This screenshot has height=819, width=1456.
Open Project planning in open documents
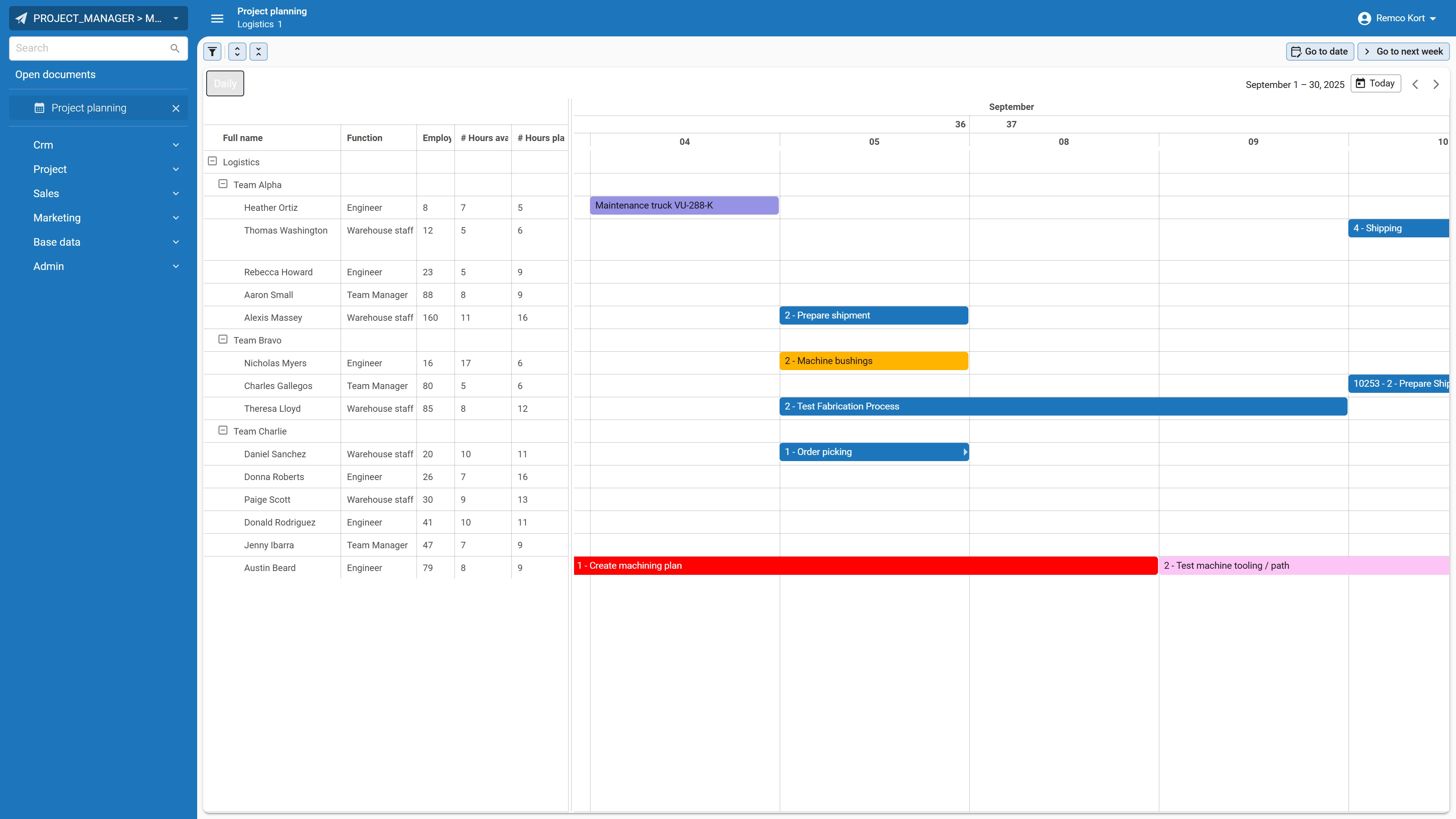(x=89, y=108)
